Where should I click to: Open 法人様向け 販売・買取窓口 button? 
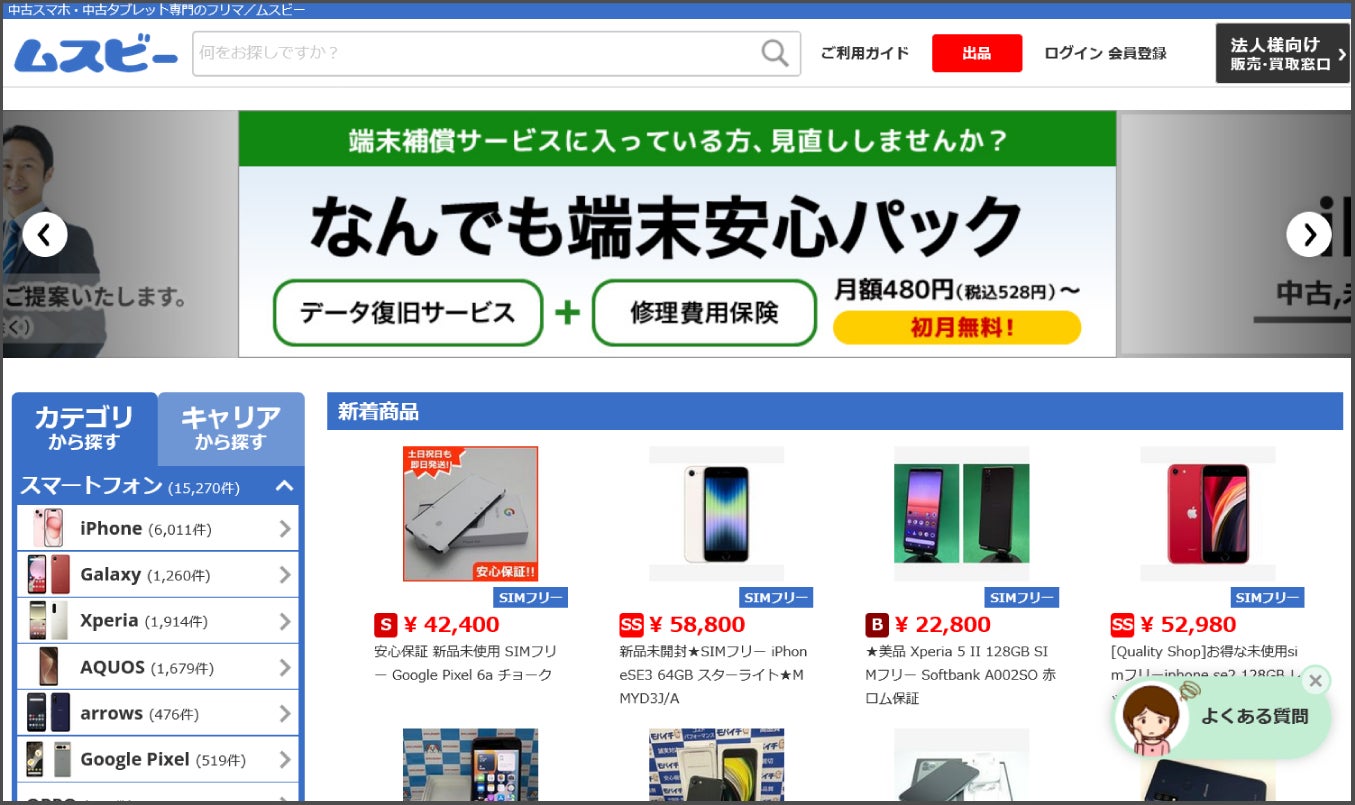pyautogui.click(x=1282, y=53)
